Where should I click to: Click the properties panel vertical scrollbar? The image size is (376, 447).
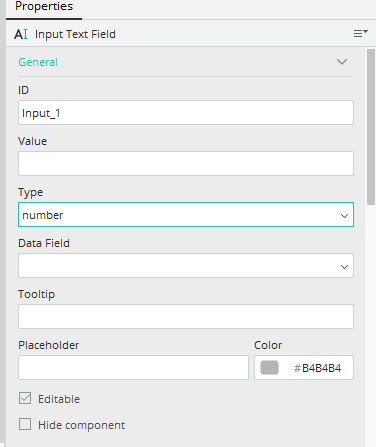(x=371, y=127)
